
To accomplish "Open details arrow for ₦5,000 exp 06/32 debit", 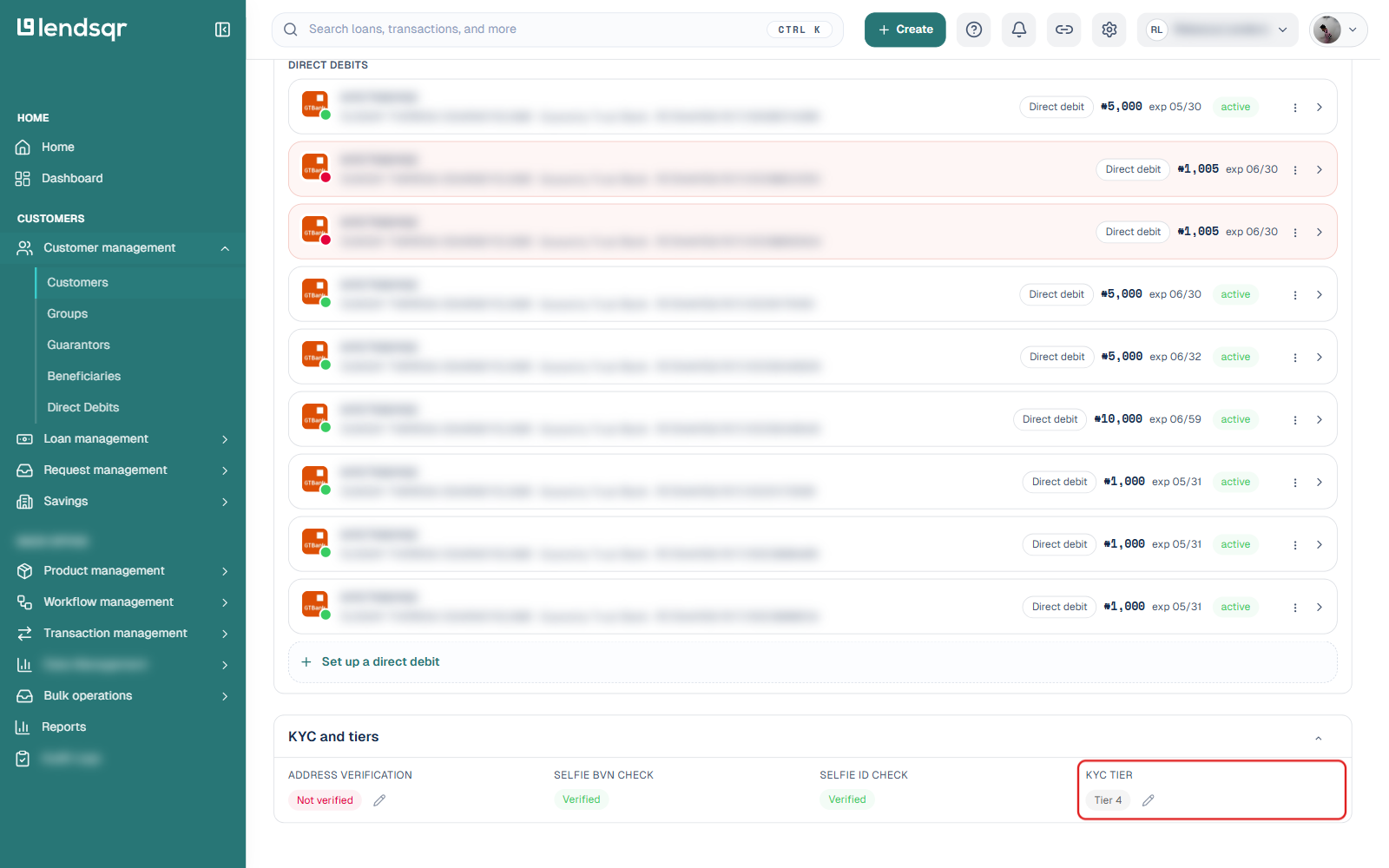I will (x=1320, y=358).
